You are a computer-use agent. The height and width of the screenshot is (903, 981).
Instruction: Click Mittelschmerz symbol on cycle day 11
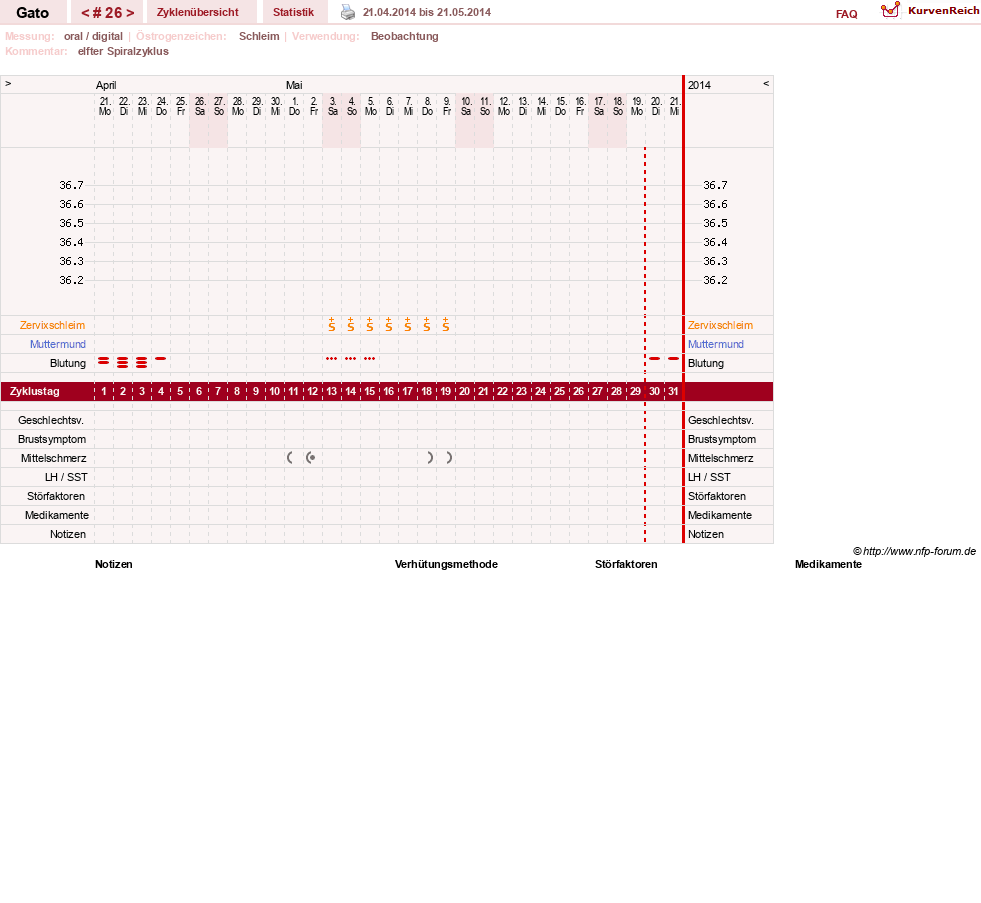(x=290, y=457)
